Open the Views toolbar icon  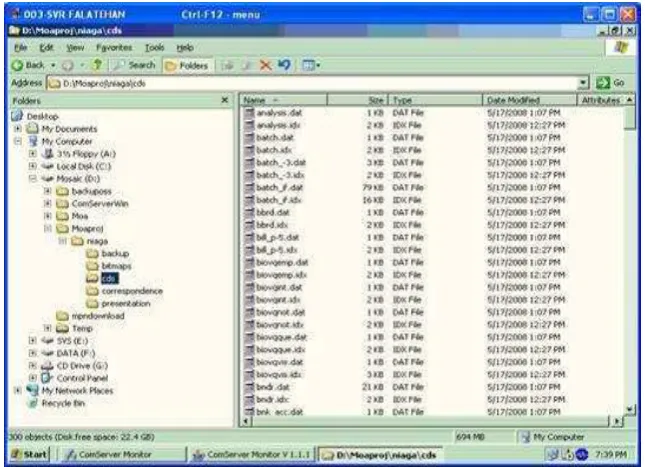(311, 65)
